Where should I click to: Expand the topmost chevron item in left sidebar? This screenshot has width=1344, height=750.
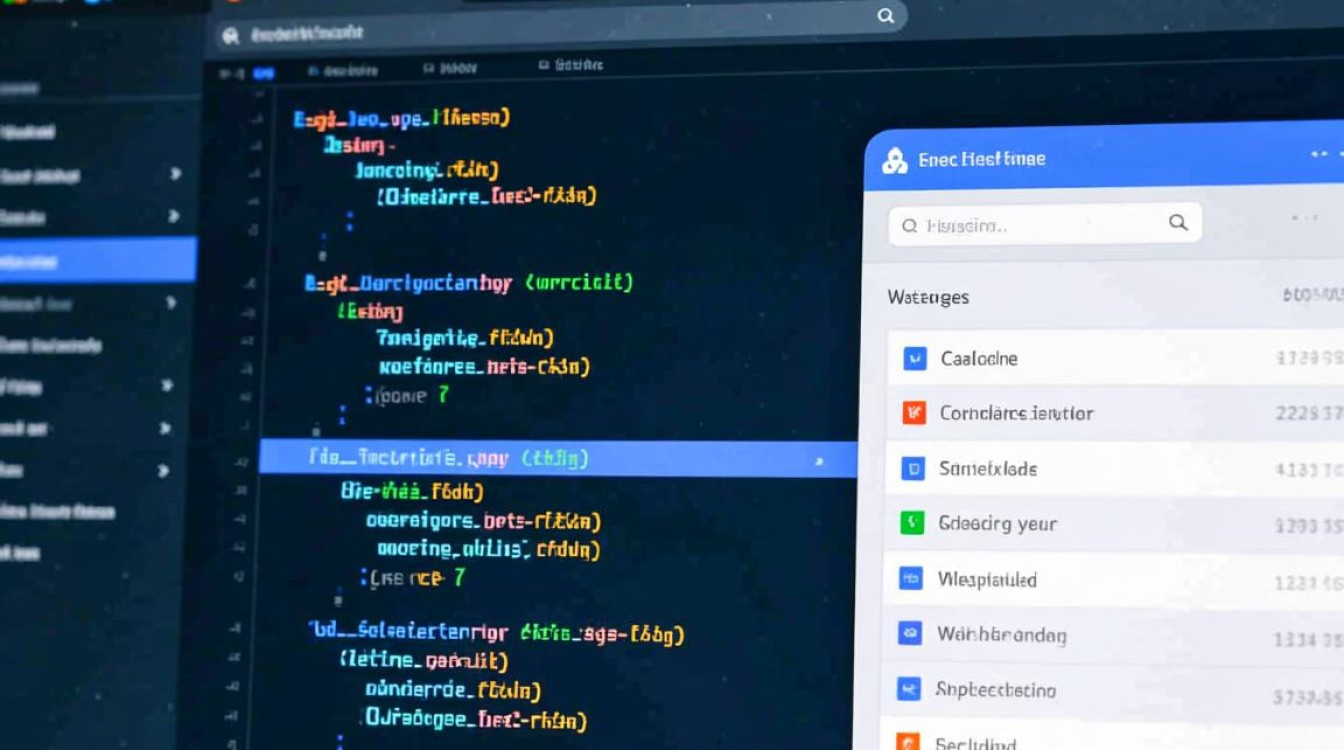click(175, 174)
